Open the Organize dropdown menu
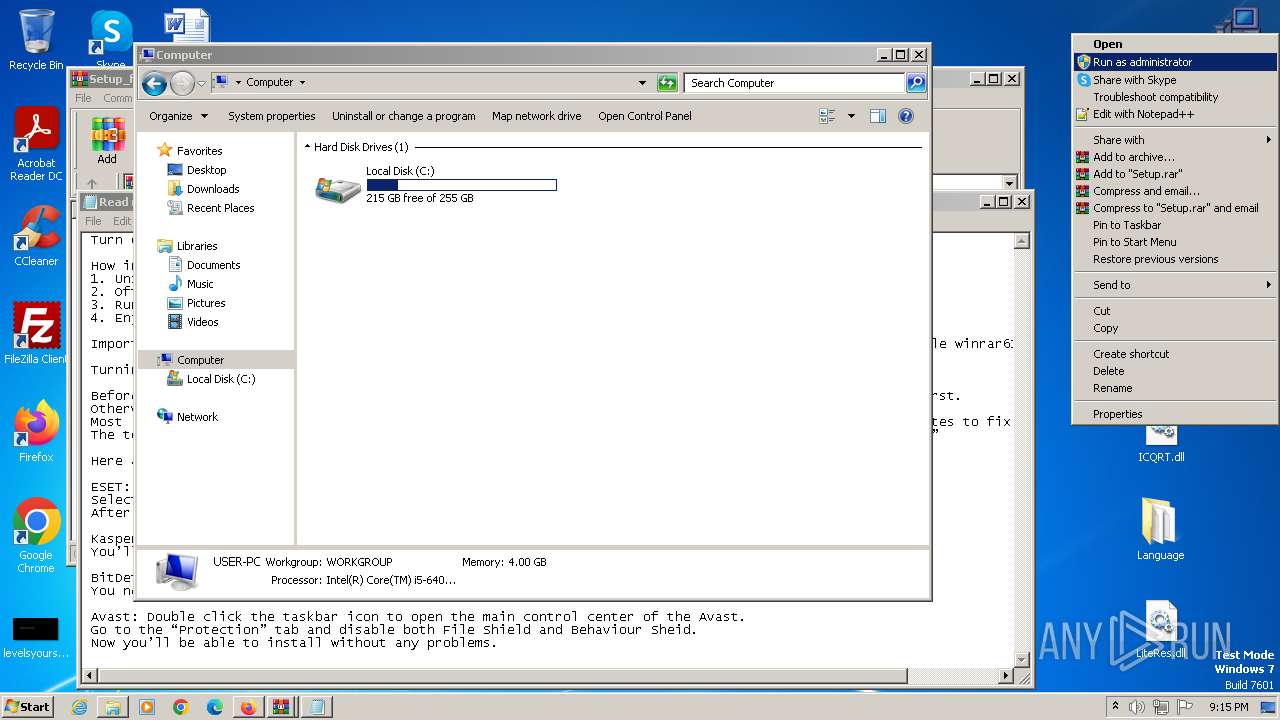 pyautogui.click(x=178, y=116)
